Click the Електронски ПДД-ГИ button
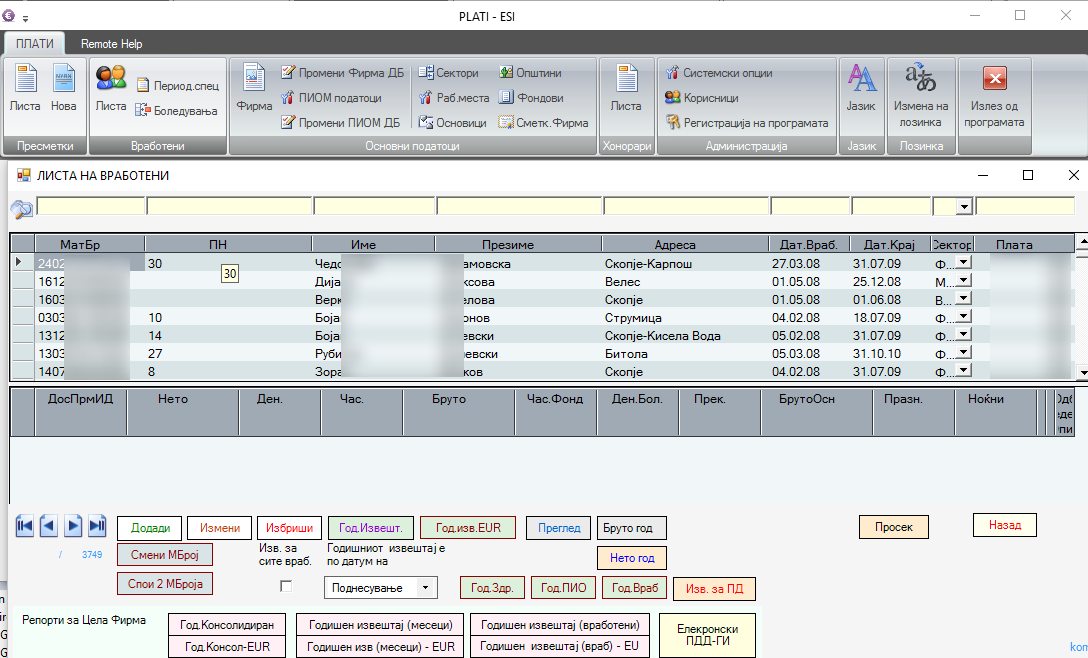The image size is (1088, 658). click(x=707, y=636)
